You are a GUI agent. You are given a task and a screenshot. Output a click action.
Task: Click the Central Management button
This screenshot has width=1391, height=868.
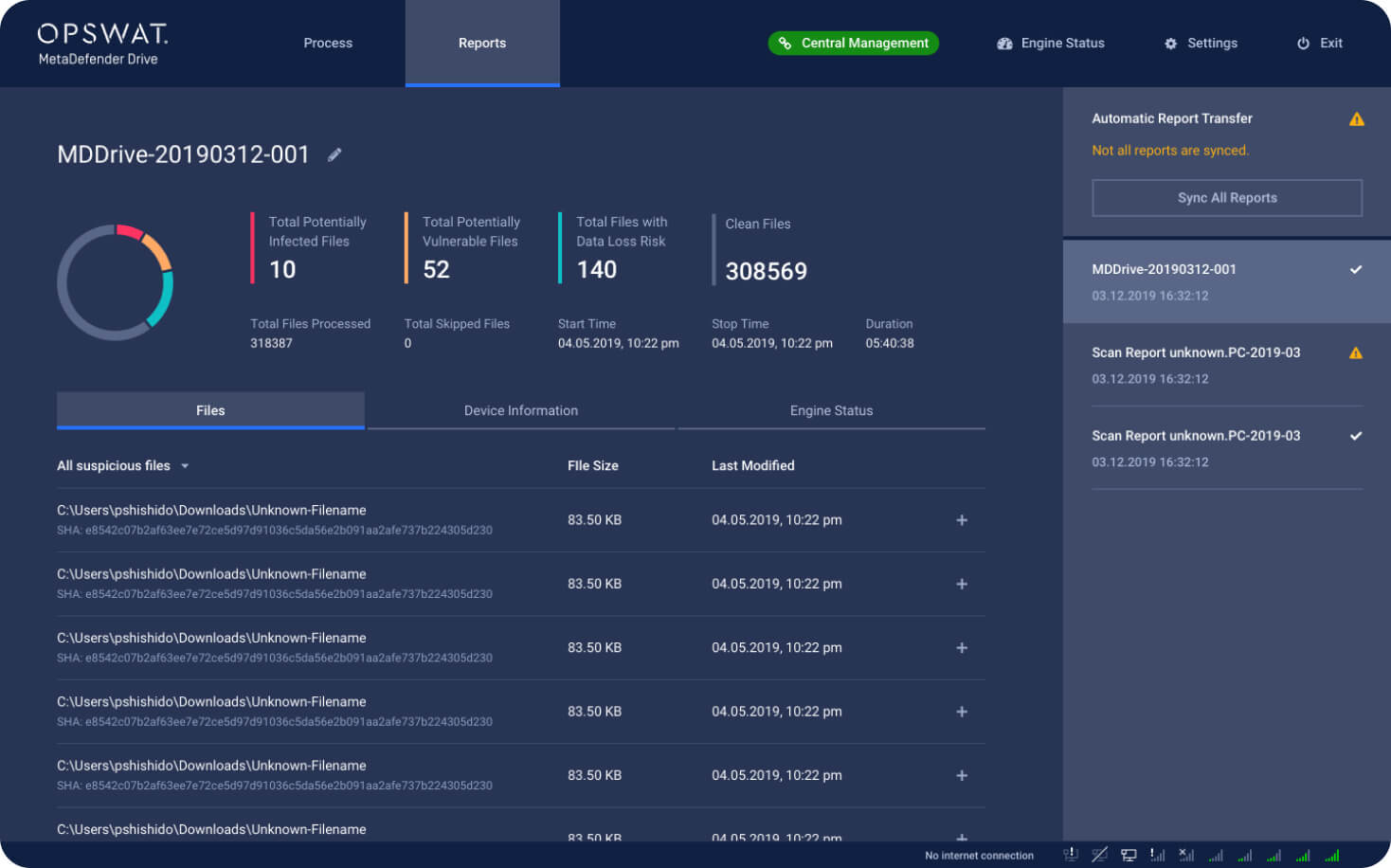coord(853,43)
